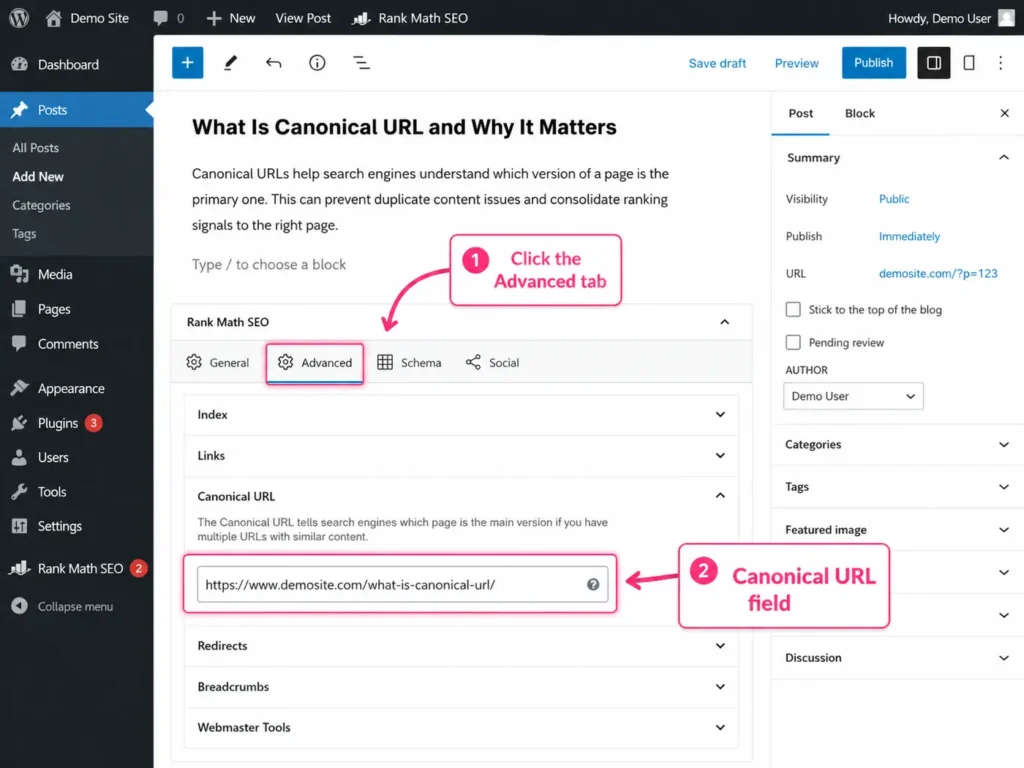The height and width of the screenshot is (768, 1024).
Task: Click the WordPress logo icon
Action: [20, 18]
